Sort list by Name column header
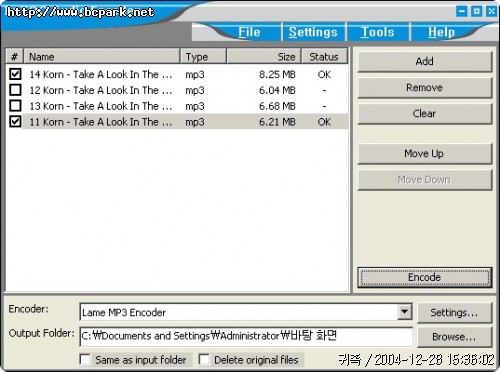This screenshot has height=372, width=500. (x=102, y=56)
